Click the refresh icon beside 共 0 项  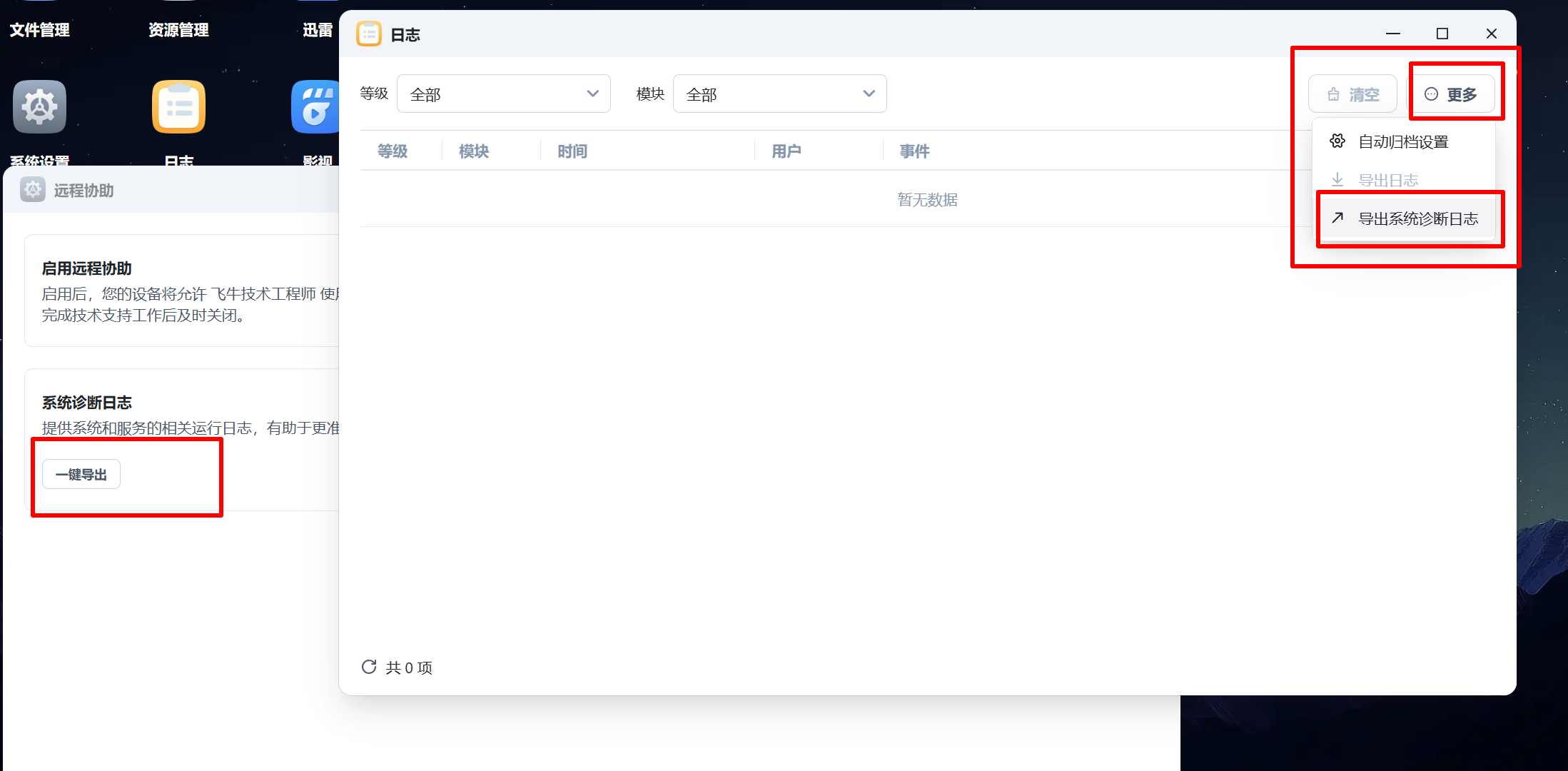click(x=369, y=667)
